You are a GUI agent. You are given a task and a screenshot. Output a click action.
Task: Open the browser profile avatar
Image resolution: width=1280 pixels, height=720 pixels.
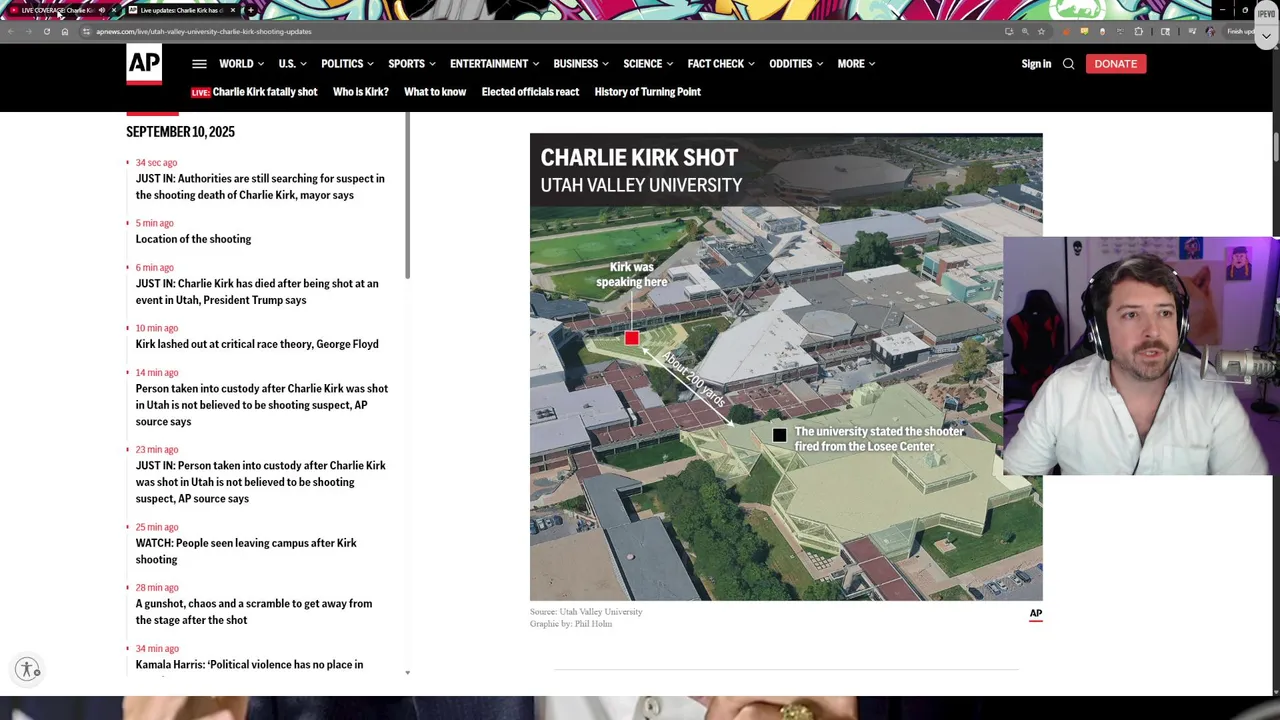point(1210,31)
